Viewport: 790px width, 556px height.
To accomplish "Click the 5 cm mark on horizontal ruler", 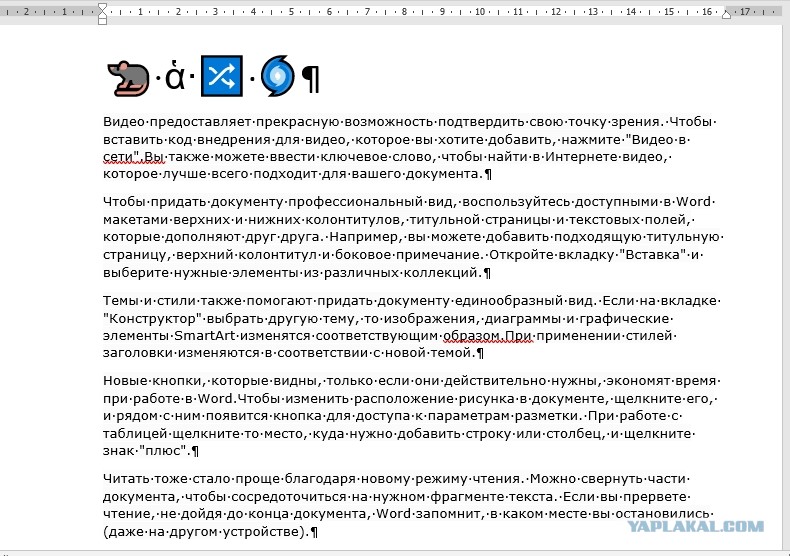I will tap(291, 11).
